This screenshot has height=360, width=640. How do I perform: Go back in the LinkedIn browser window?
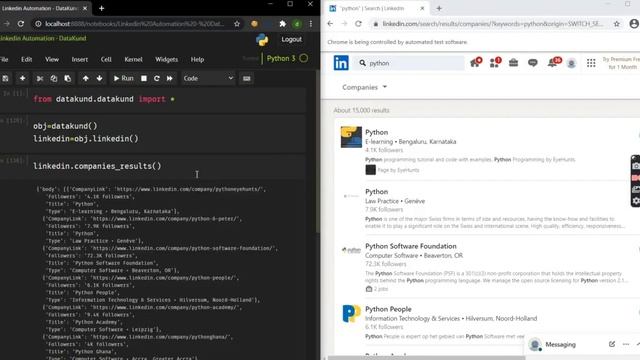(330, 24)
